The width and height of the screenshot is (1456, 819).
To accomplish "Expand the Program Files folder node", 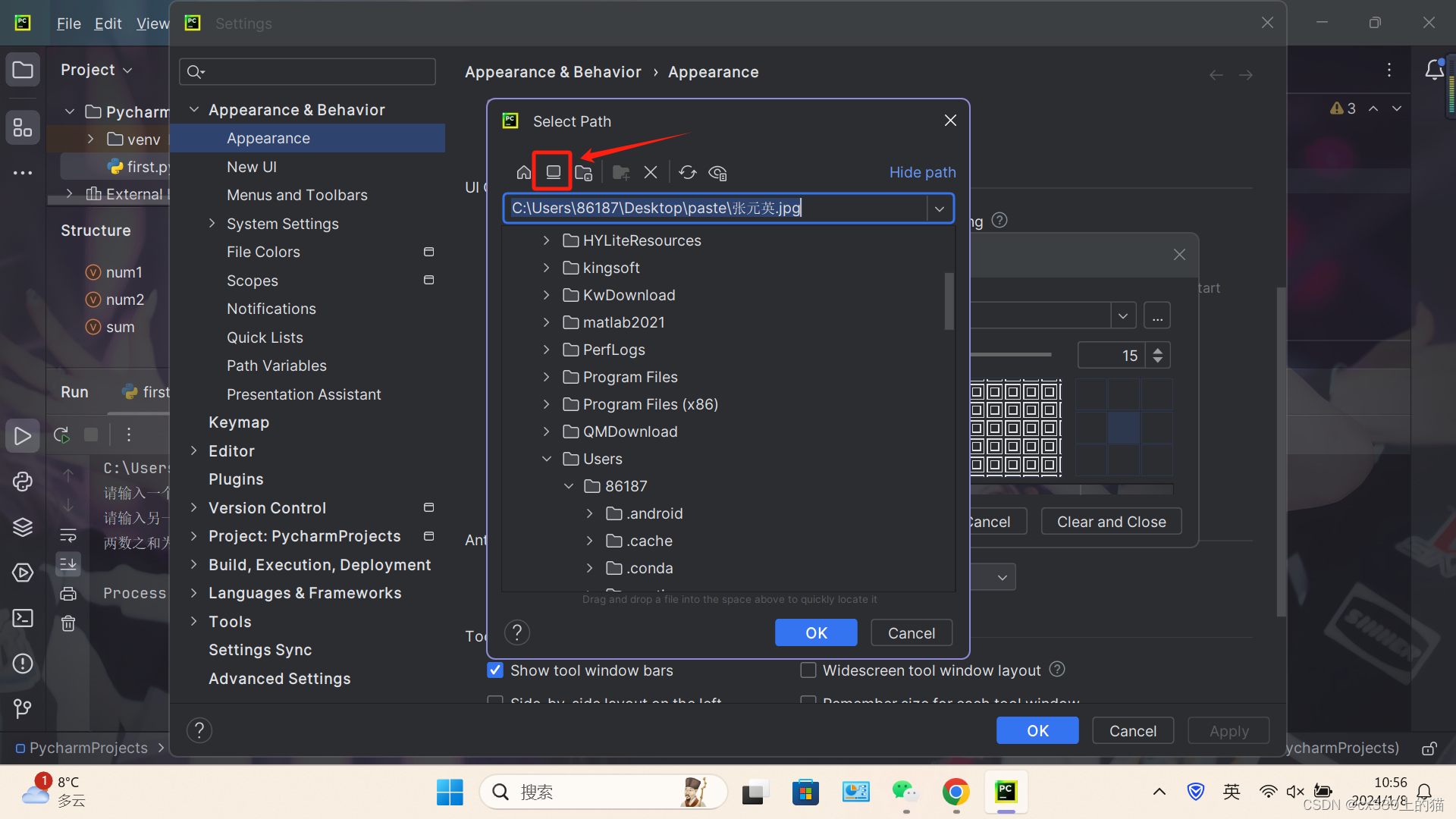I will point(546,377).
